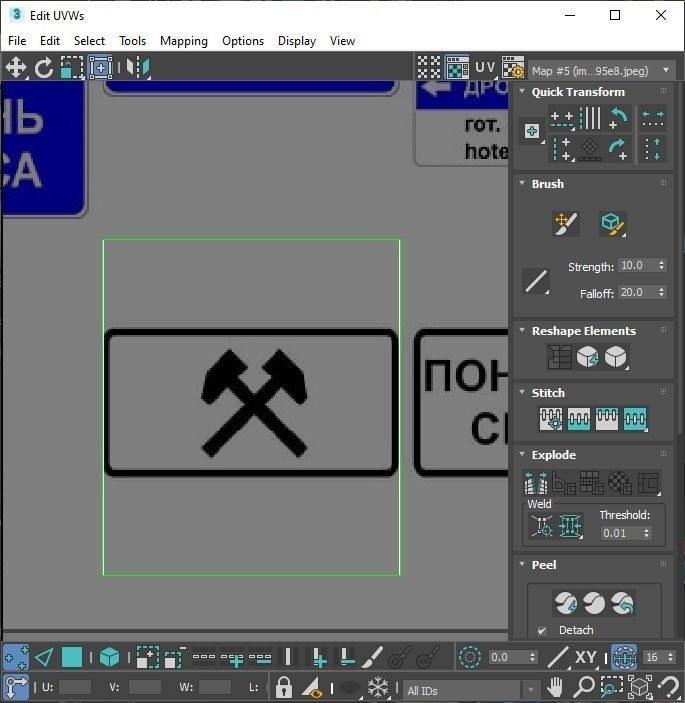Select the Zoom magnifier tool

tap(584, 686)
